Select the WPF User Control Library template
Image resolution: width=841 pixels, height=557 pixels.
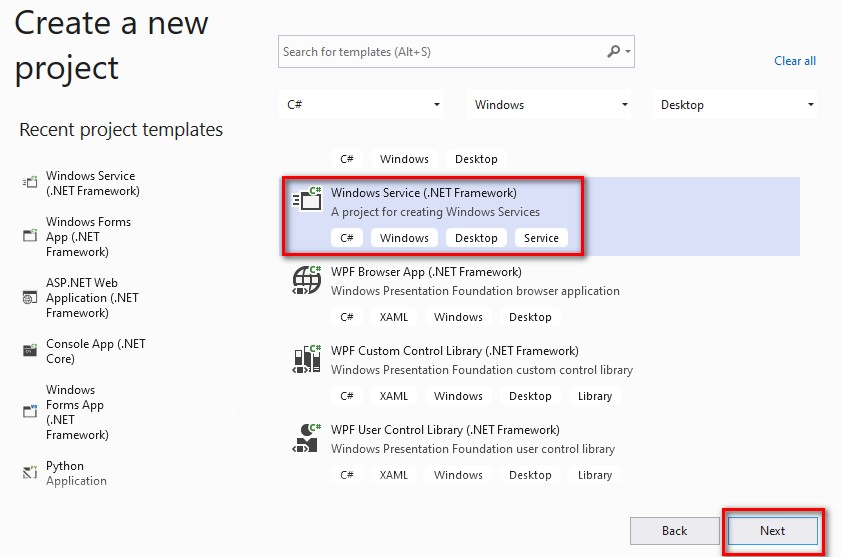[x=541, y=453]
